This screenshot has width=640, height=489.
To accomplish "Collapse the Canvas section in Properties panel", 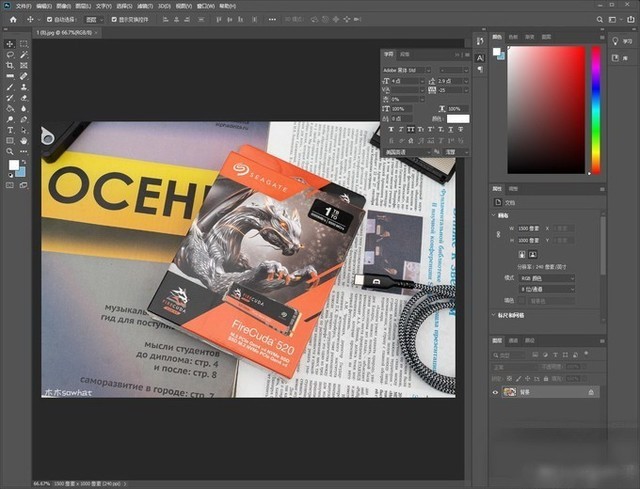I will click(x=494, y=215).
